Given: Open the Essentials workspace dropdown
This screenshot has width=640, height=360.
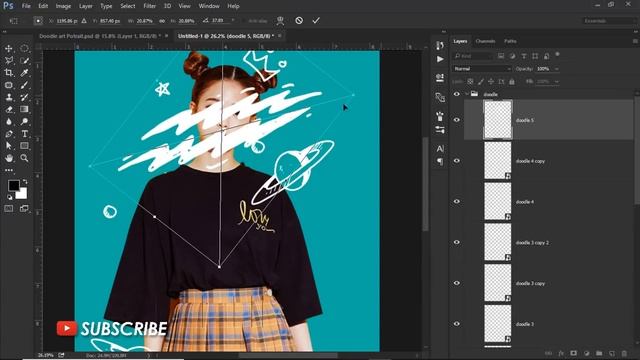Looking at the screenshot, I should 609,21.
